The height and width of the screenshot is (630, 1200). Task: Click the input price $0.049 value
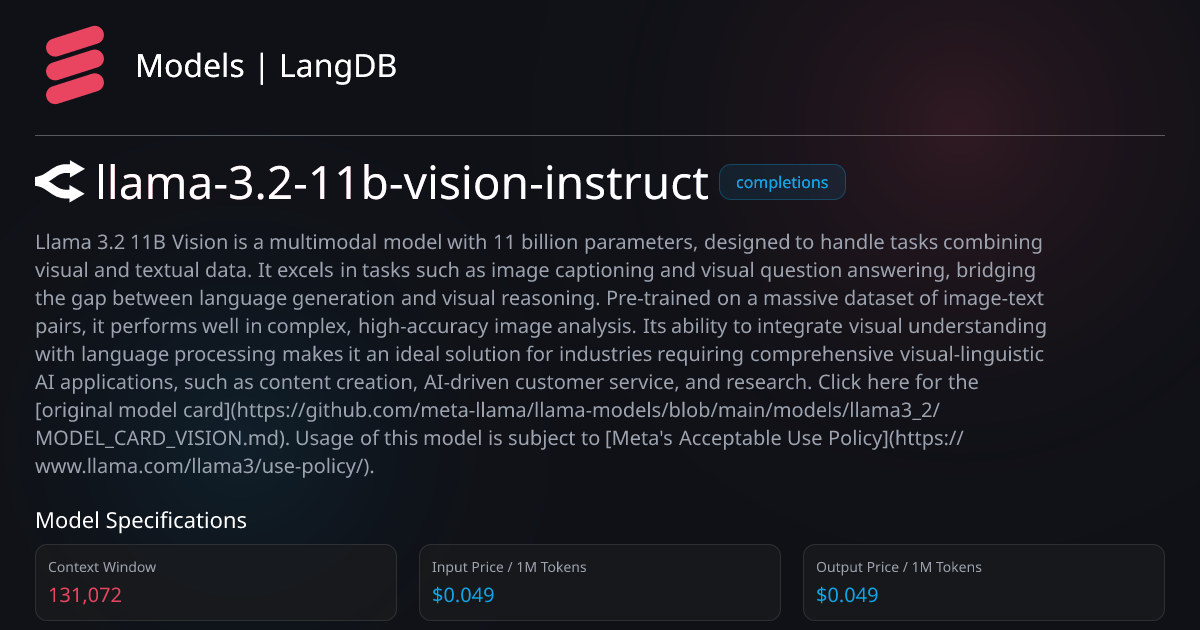click(463, 595)
